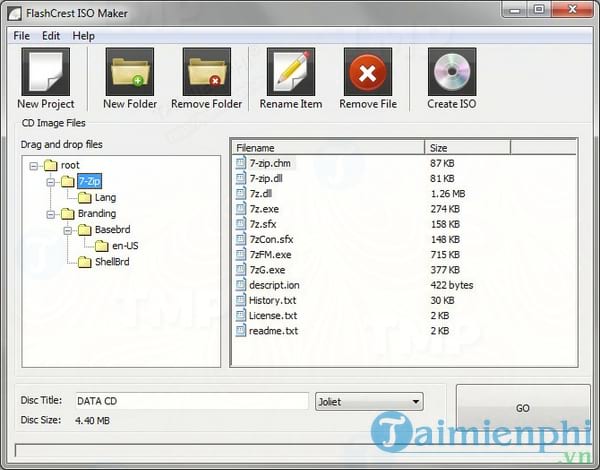Image resolution: width=600 pixels, height=470 pixels.
Task: Select the Branding folder label
Action: pyautogui.click(x=97, y=214)
